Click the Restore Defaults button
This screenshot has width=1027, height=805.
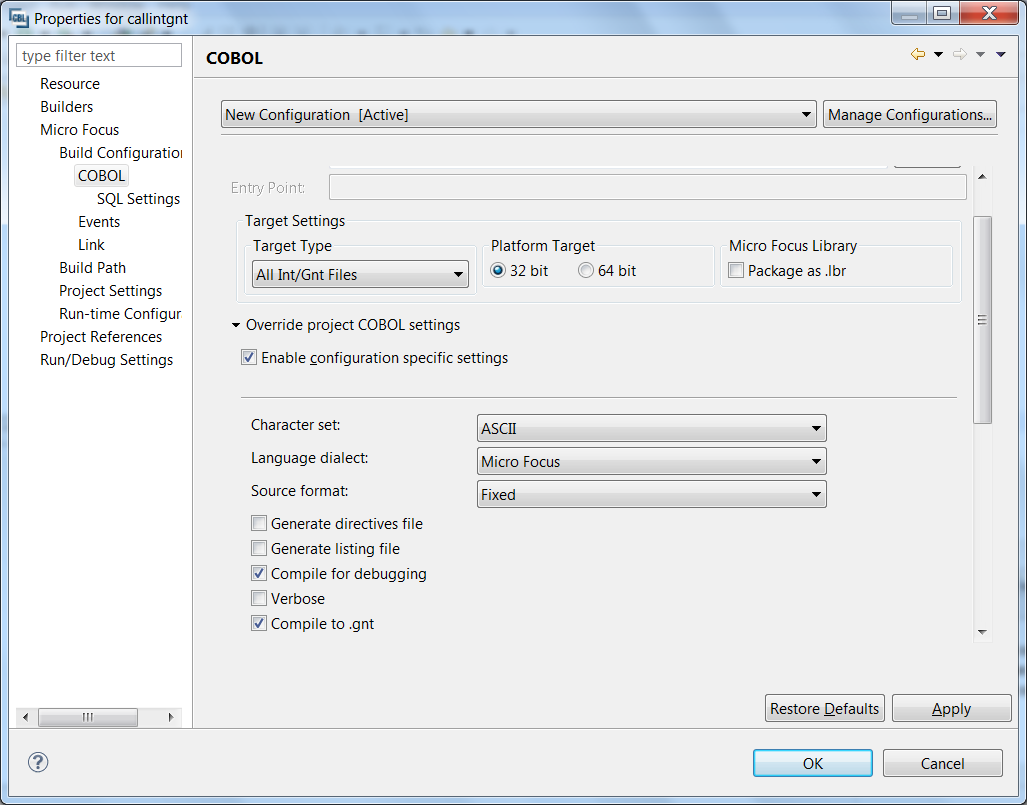824,709
